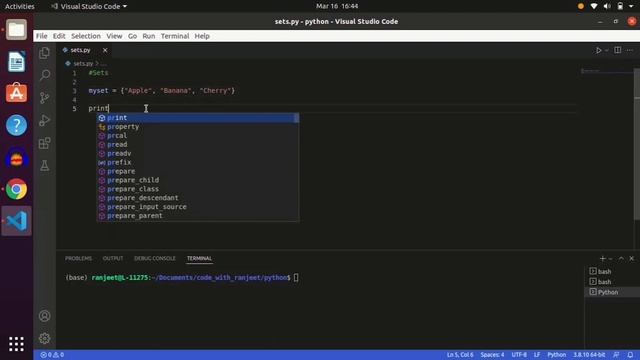Click the editor minimap
Viewport: 640px width, 360px height.
tap(608, 71)
